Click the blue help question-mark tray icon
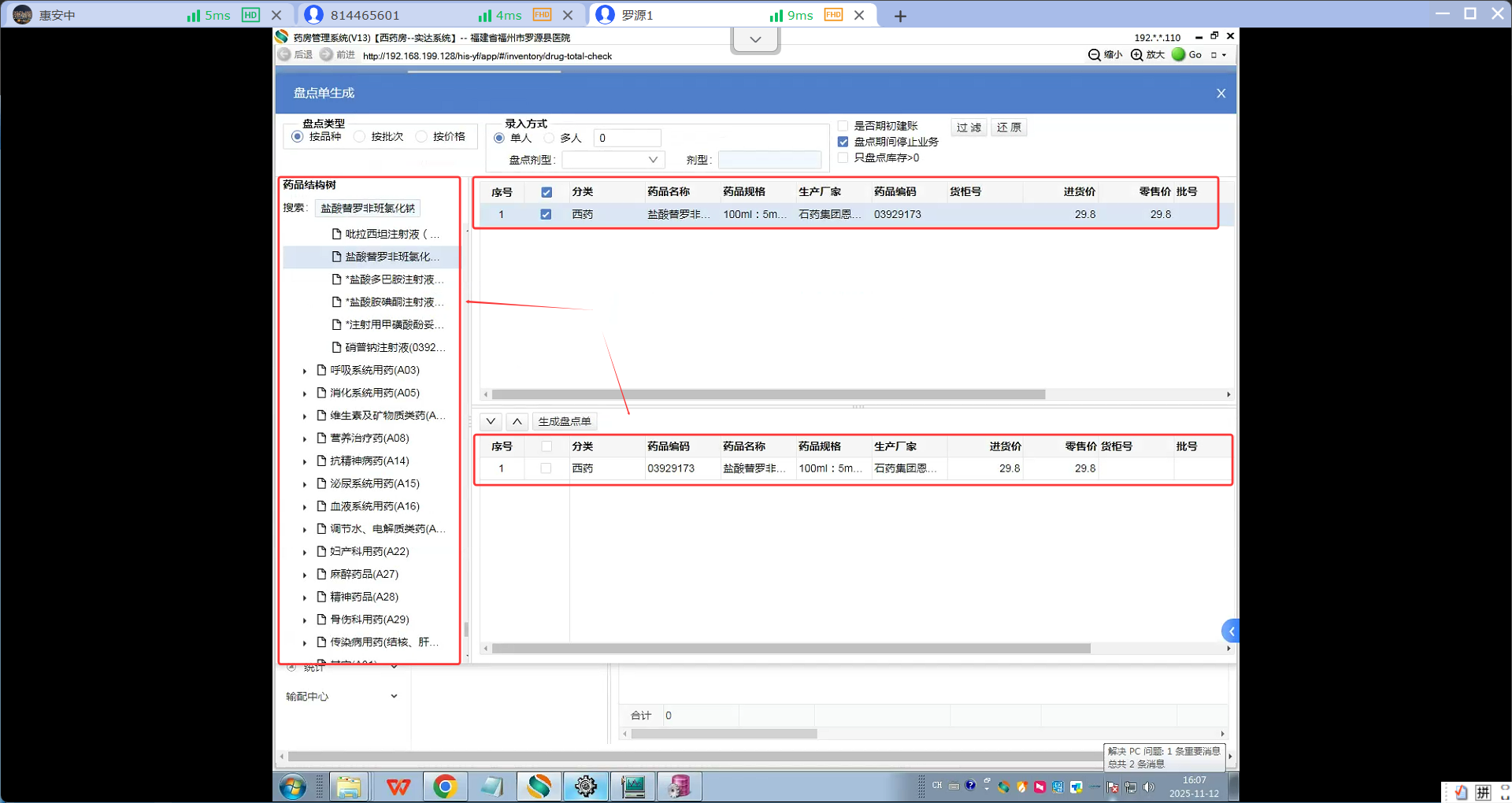Image resolution: width=1512 pixels, height=803 pixels. coord(970,786)
